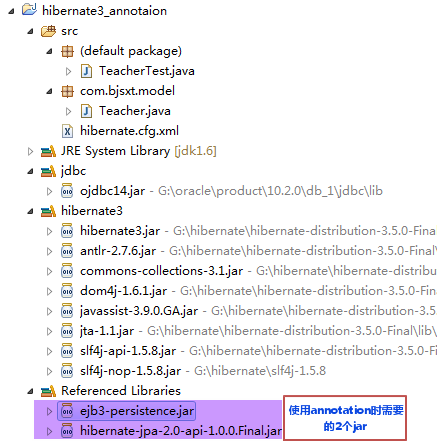Select the JRE System Library [jdk1.6] label

tap(139, 151)
